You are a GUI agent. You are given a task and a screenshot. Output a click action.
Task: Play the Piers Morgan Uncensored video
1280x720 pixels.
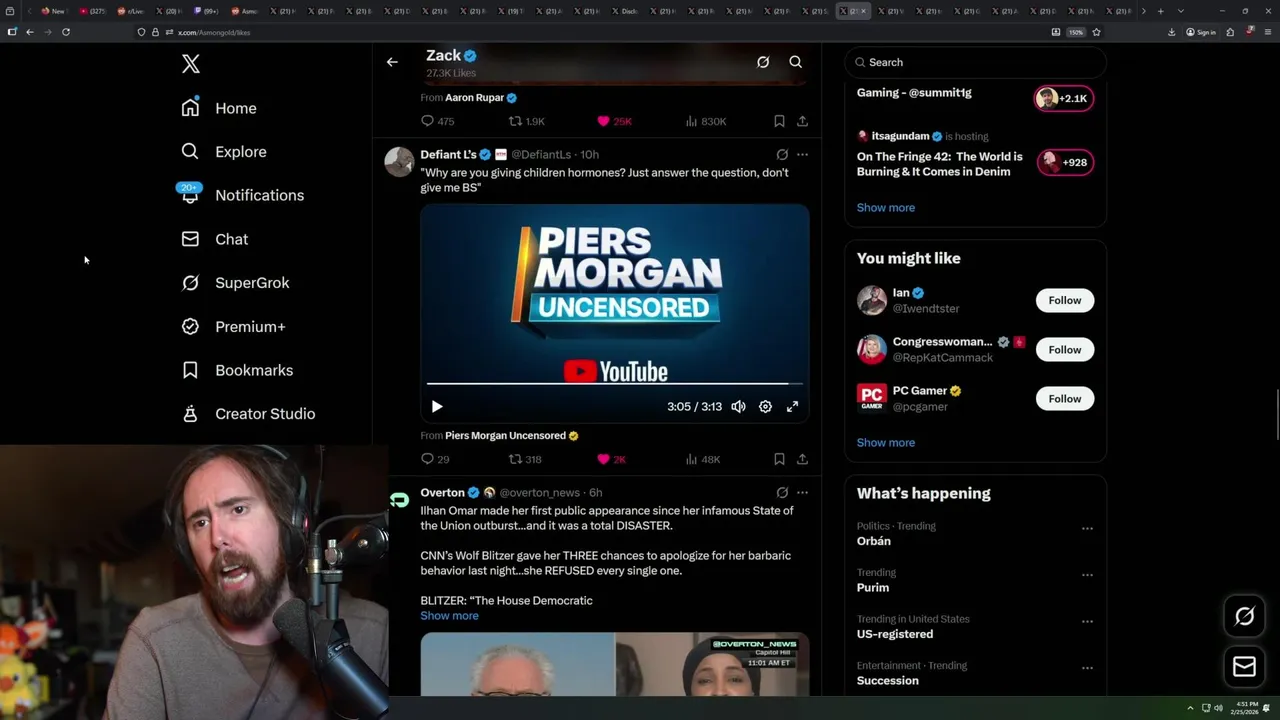point(437,407)
